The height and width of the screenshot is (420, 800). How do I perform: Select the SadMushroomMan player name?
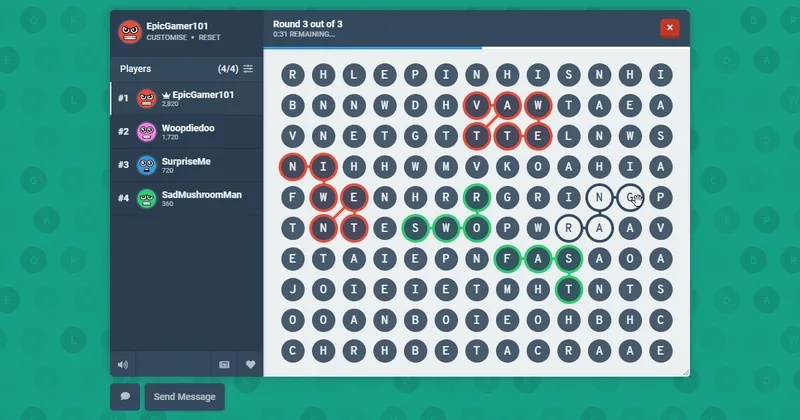202,194
